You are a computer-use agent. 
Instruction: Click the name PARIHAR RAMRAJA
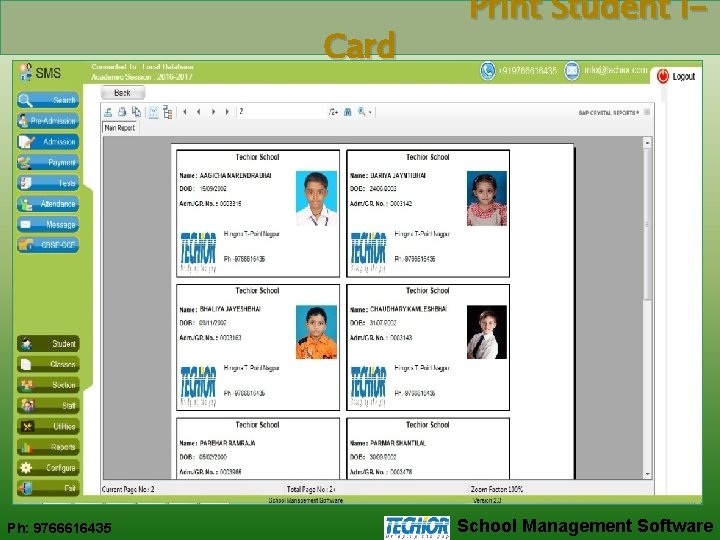[x=227, y=443]
